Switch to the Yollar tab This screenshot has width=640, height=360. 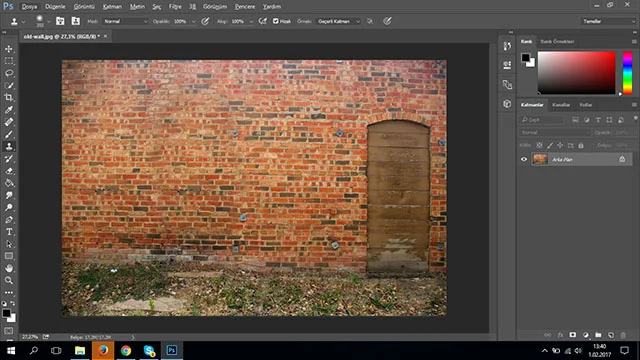tap(585, 105)
